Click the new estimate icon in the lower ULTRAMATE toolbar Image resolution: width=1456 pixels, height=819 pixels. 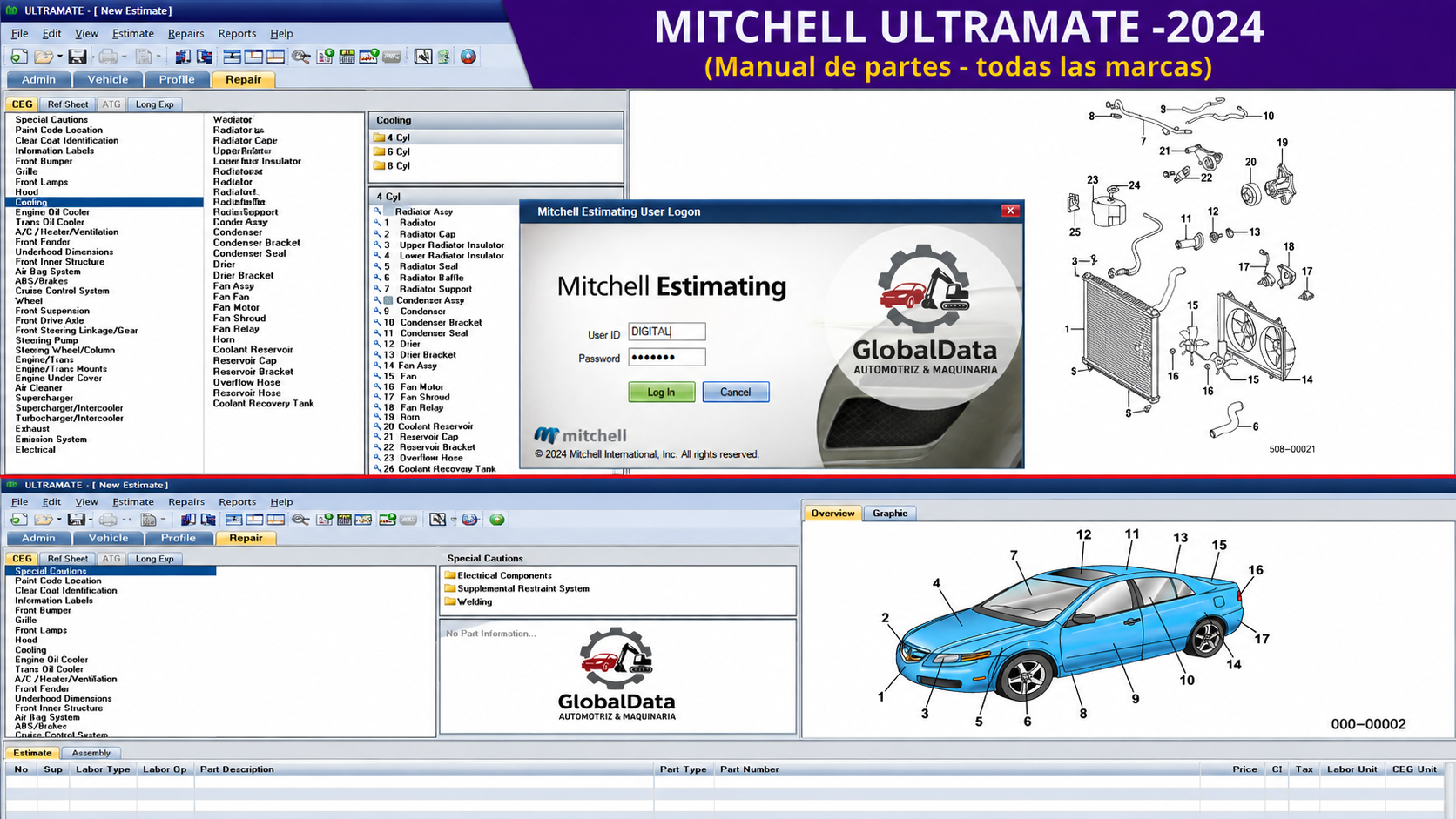point(19,520)
